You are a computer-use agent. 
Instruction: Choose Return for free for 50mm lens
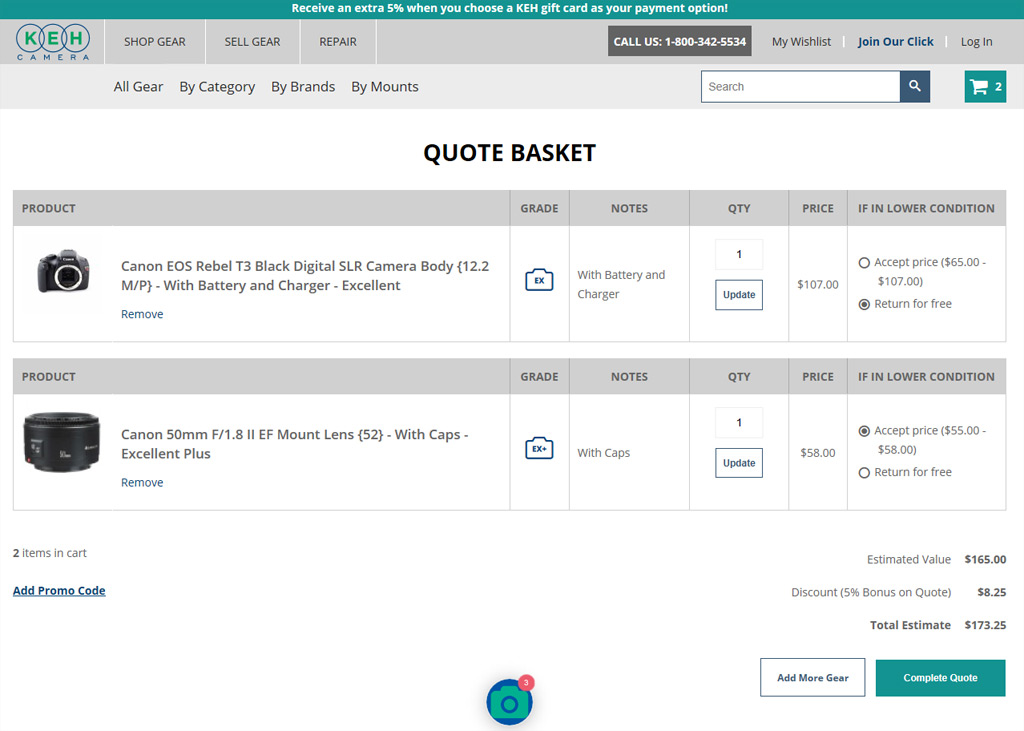pyautogui.click(x=864, y=473)
